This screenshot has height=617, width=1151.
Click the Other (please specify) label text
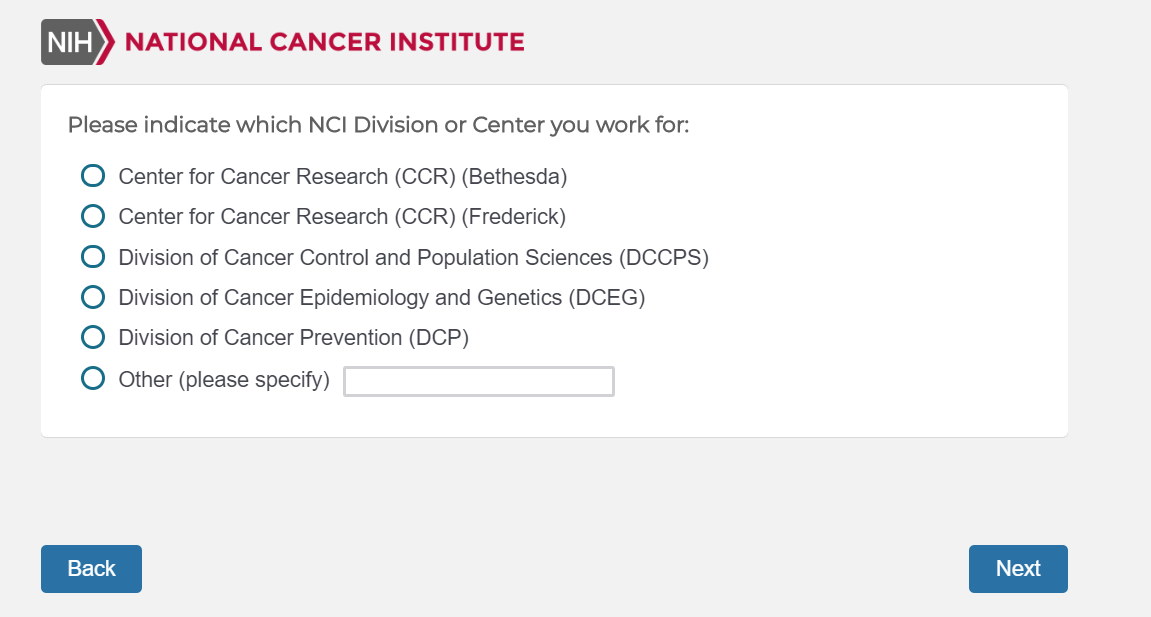pyautogui.click(x=224, y=380)
